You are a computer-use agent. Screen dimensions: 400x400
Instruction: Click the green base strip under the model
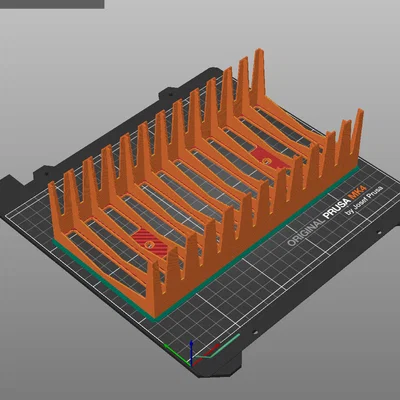point(257,245)
